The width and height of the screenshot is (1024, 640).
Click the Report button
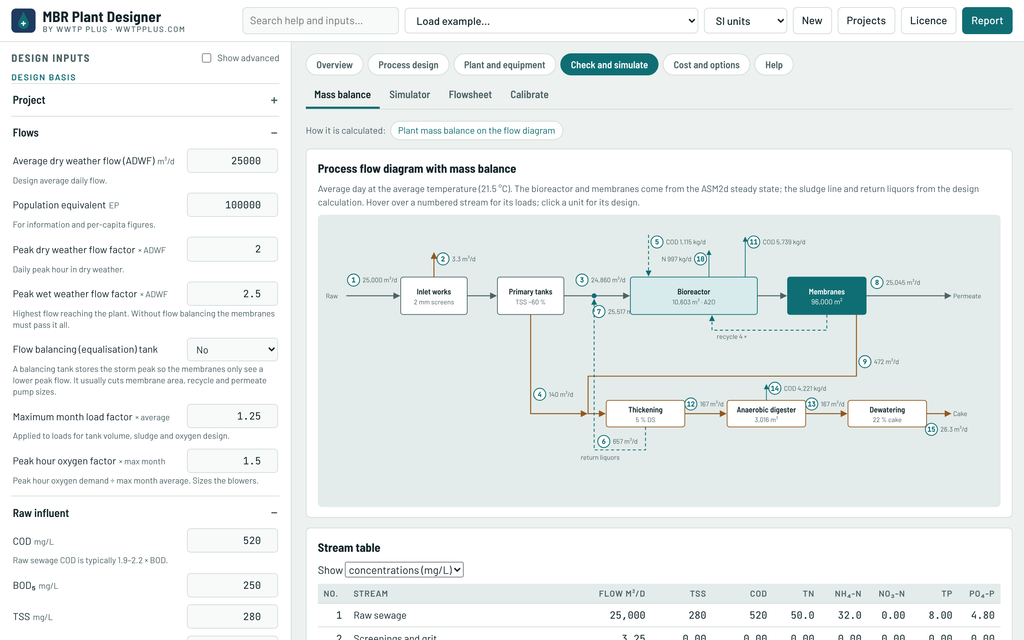(x=987, y=21)
